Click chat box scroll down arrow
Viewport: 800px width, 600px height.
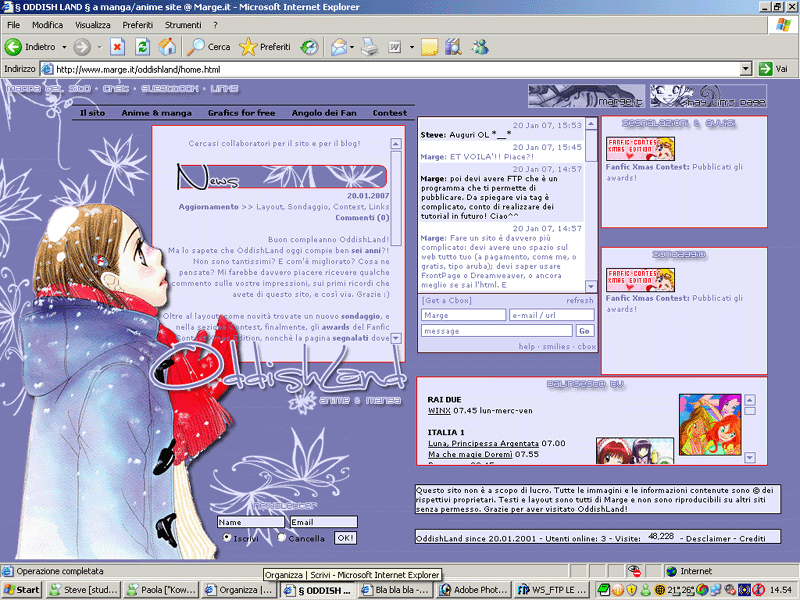(591, 286)
